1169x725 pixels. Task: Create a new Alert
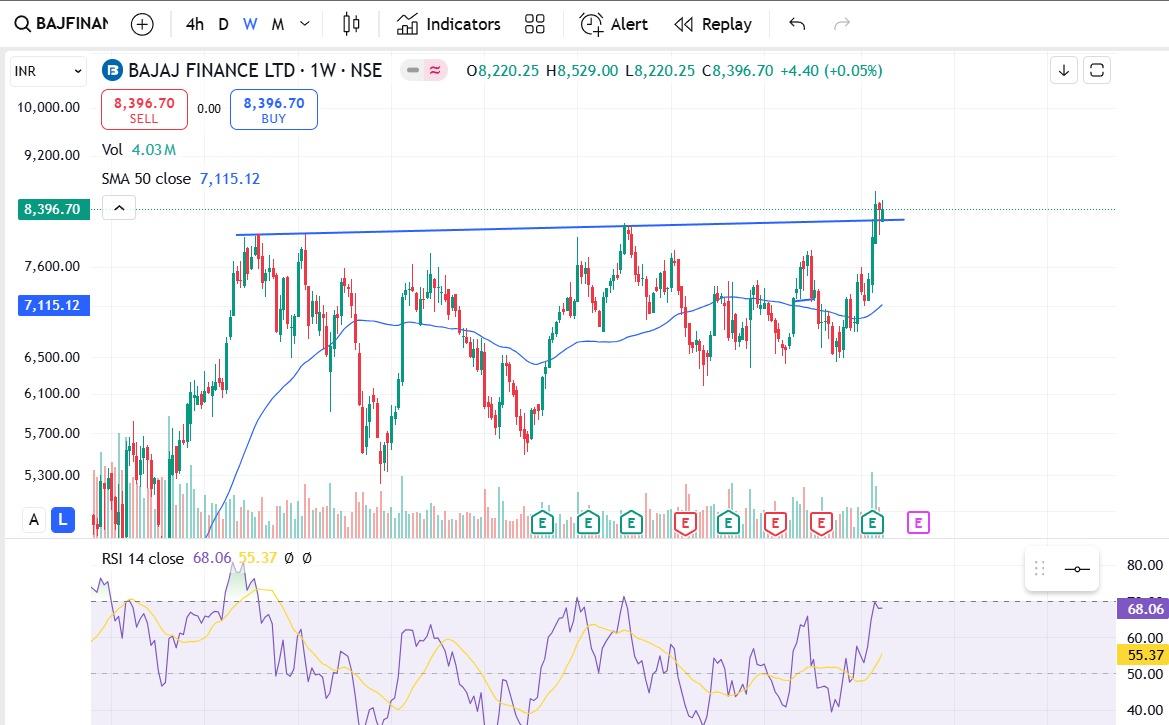tap(614, 24)
